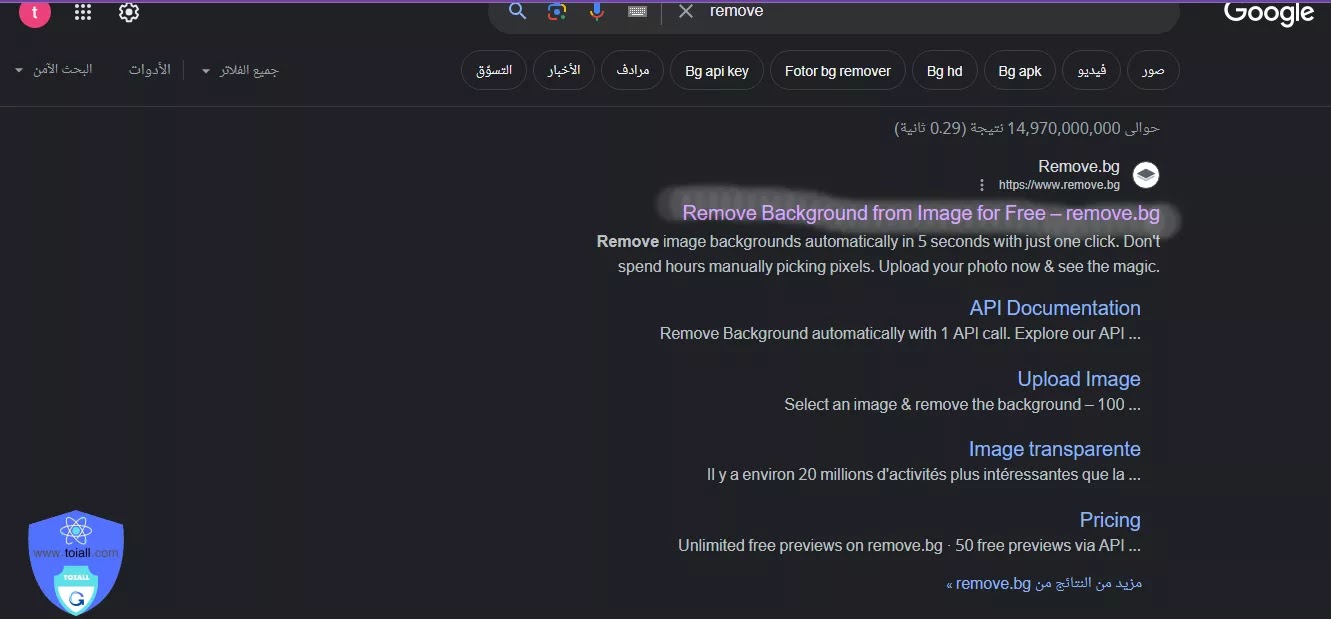The height and width of the screenshot is (619, 1331).
Task: Select the فيديو filter chip
Action: pos(1091,71)
